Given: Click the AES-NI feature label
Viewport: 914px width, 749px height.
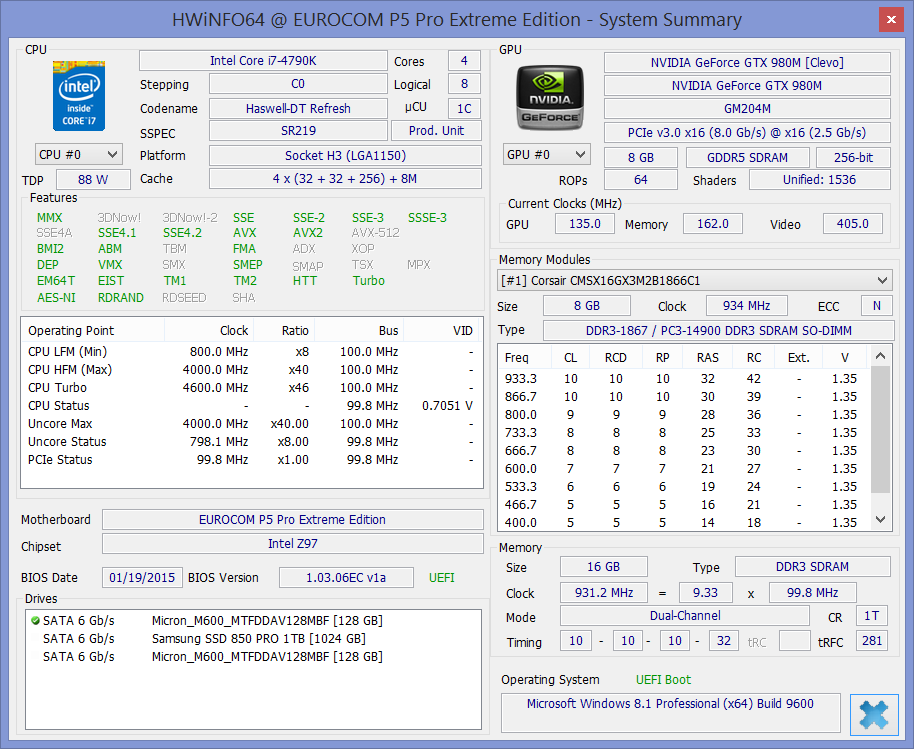Looking at the screenshot, I should (57, 298).
